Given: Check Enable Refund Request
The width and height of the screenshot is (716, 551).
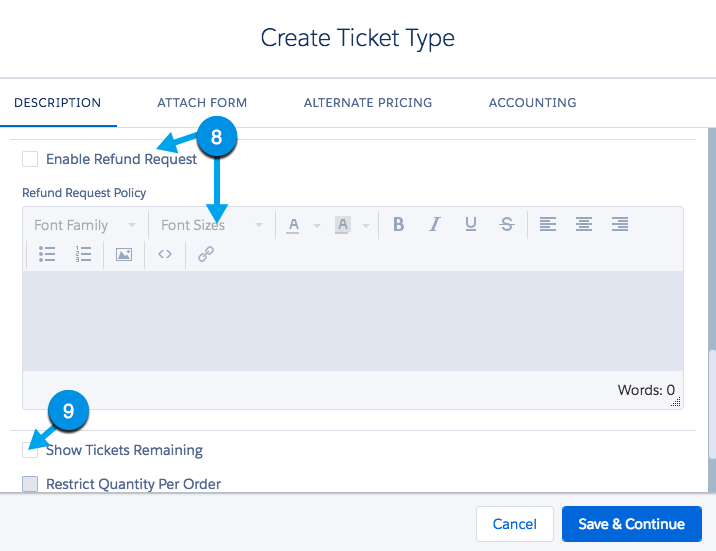Looking at the screenshot, I should (x=30, y=159).
